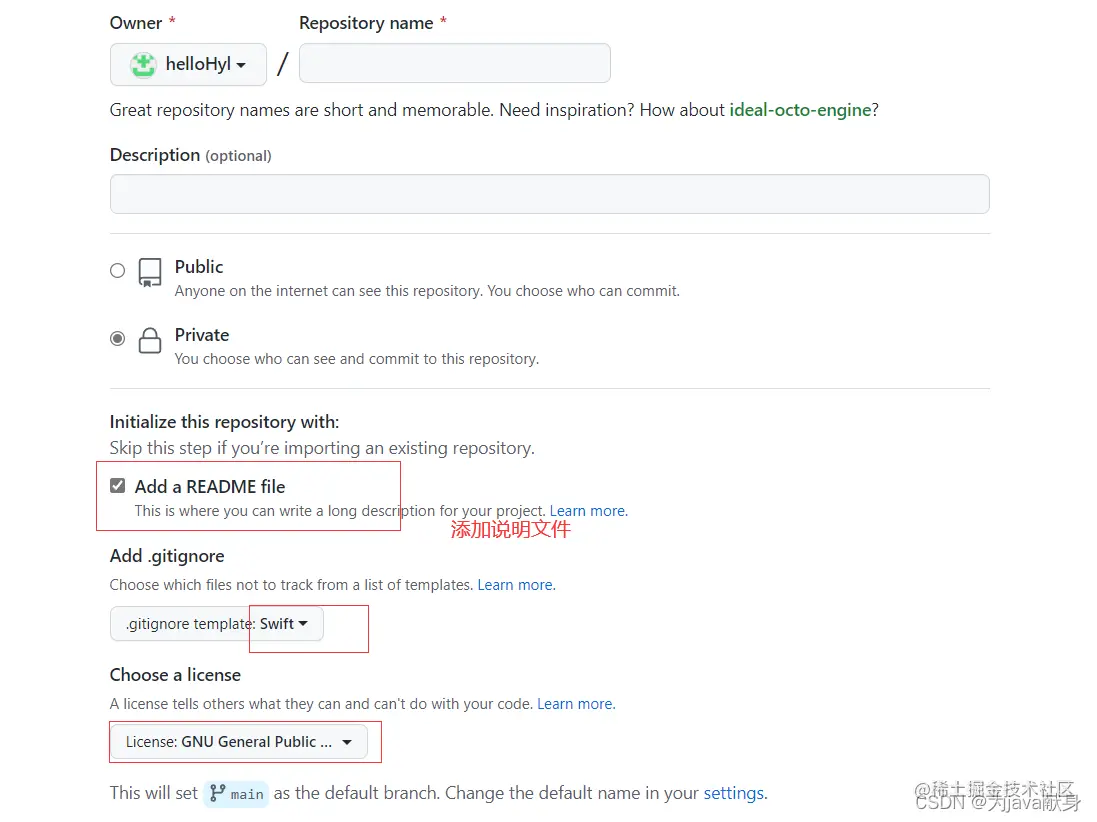
Task: Click the helloHyl owner avatar icon
Action: coord(144,65)
